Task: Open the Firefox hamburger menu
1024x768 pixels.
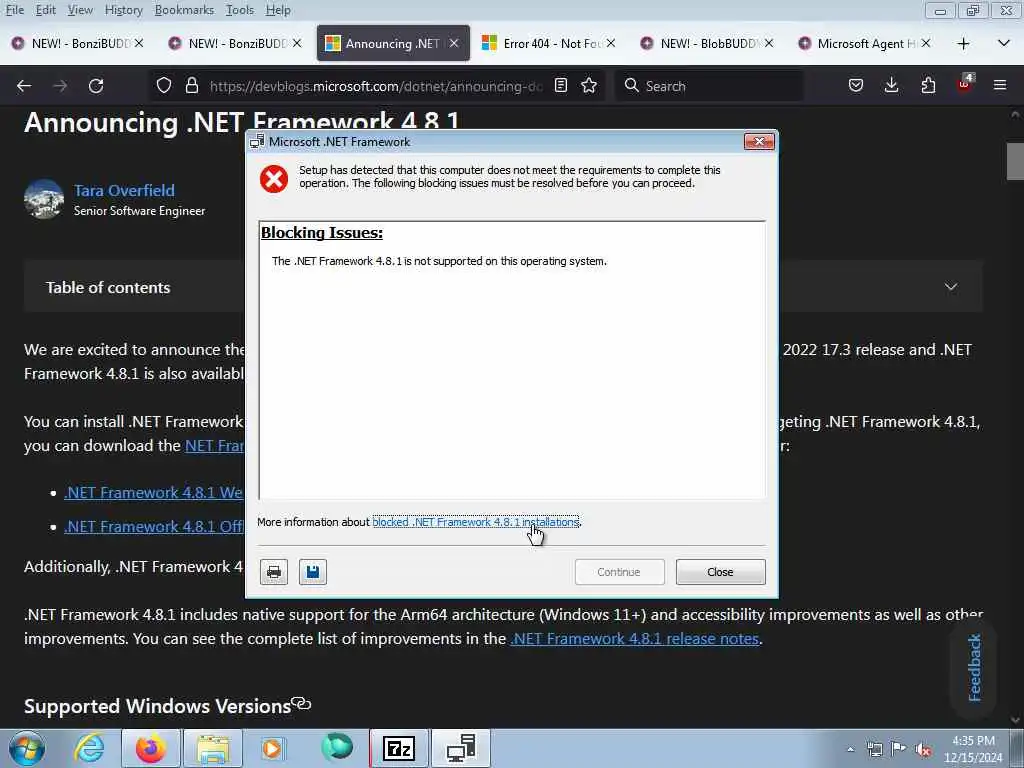Action: pos(1000,86)
